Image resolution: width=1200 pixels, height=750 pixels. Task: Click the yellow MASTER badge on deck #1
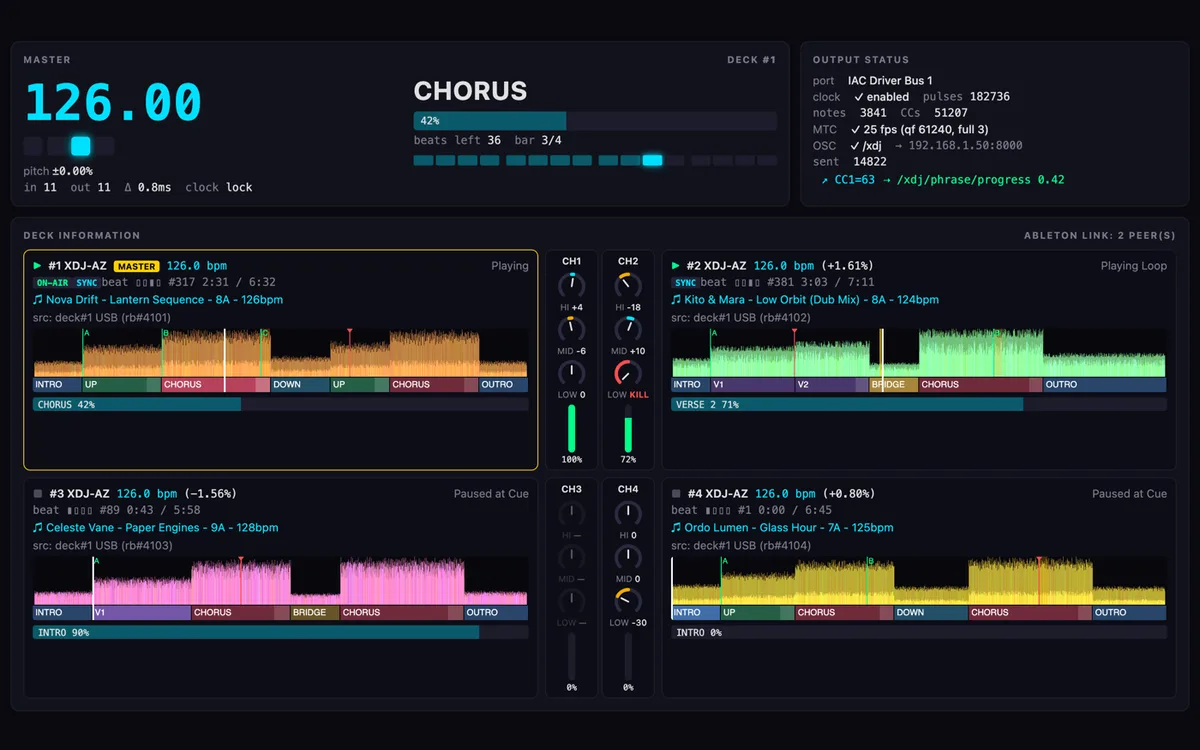pos(136,266)
